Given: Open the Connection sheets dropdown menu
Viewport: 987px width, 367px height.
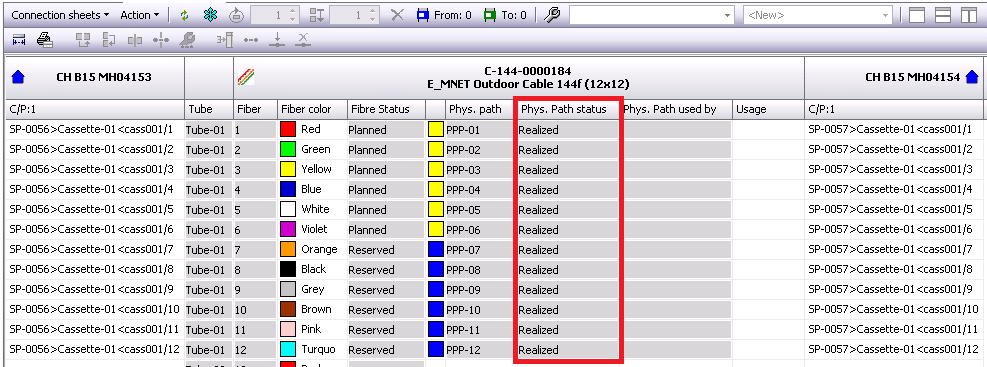Looking at the screenshot, I should coord(60,15).
